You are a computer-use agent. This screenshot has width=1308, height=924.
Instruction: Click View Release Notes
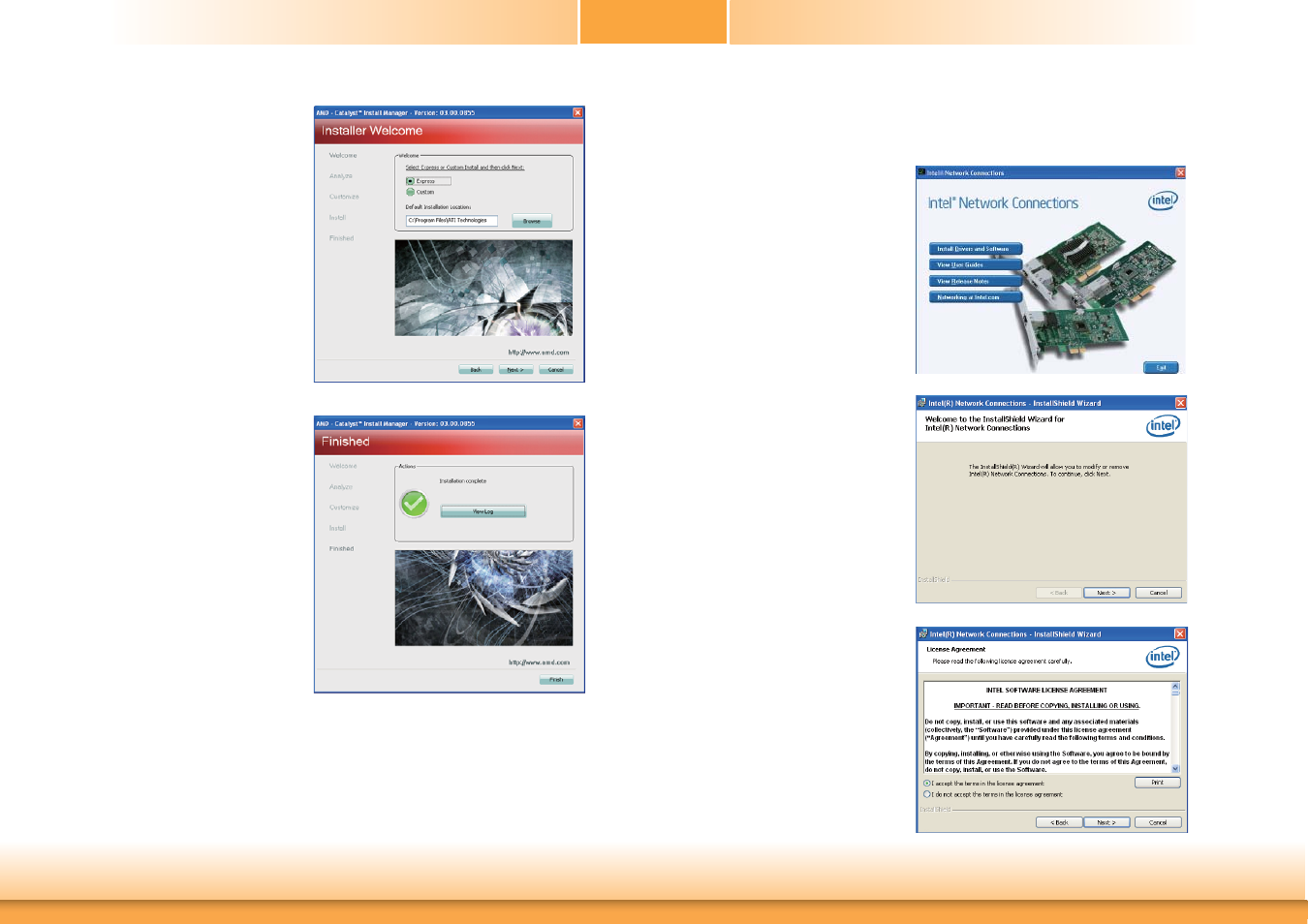(x=975, y=281)
